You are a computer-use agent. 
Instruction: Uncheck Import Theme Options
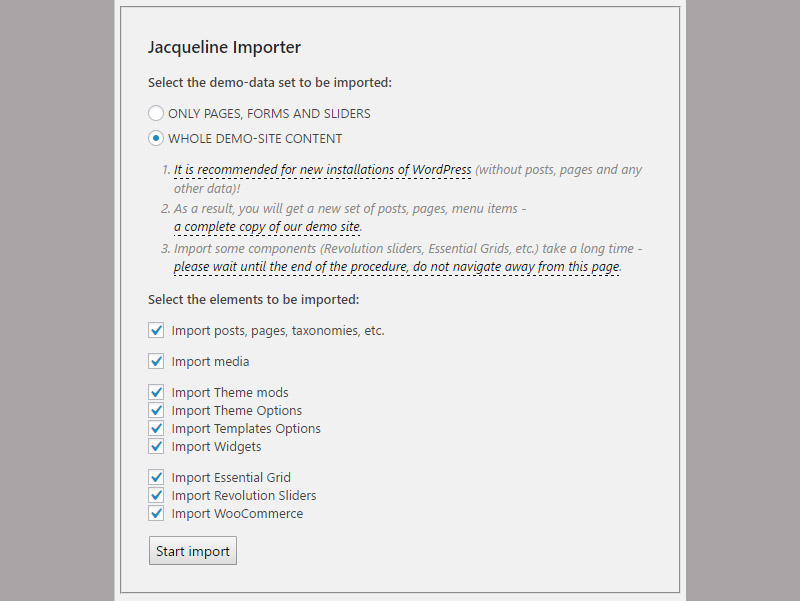tap(156, 411)
